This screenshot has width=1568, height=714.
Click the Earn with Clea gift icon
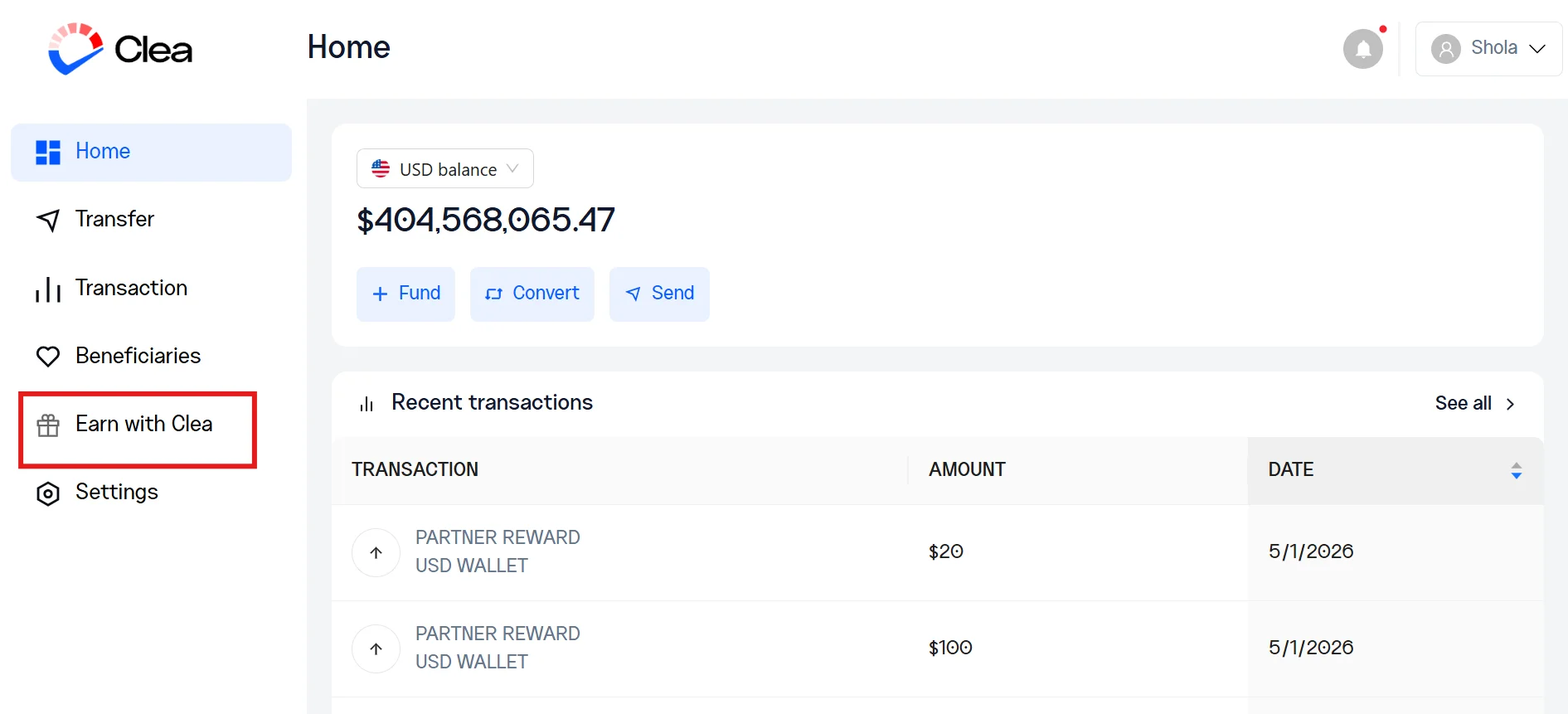[48, 425]
